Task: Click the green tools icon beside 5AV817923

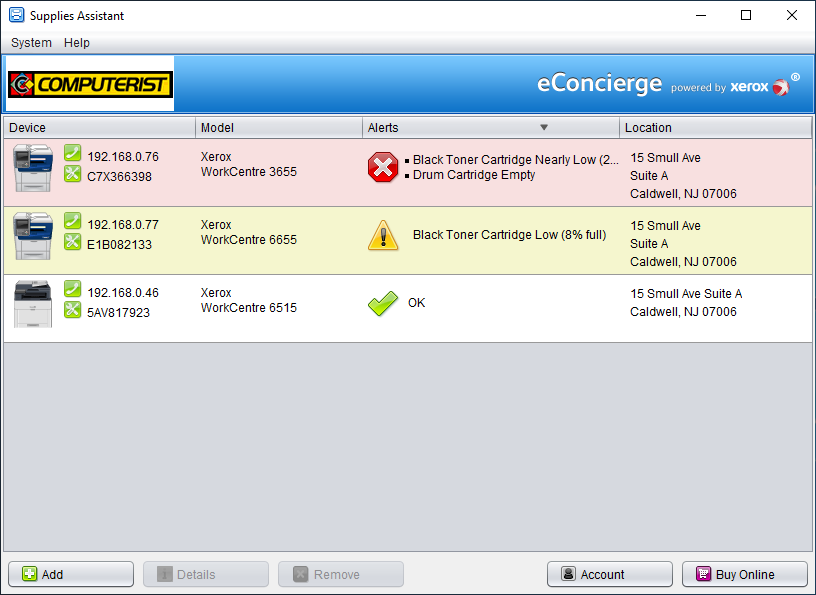Action: 72,310
